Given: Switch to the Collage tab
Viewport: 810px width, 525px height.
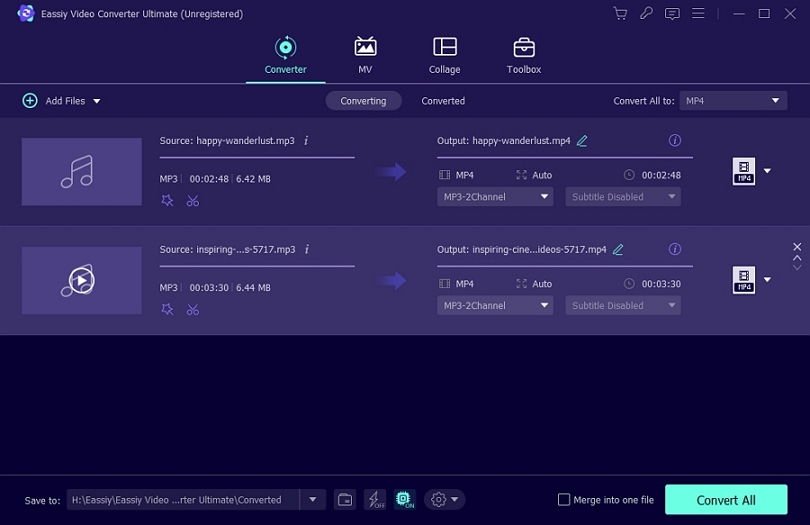Looking at the screenshot, I should pyautogui.click(x=444, y=55).
